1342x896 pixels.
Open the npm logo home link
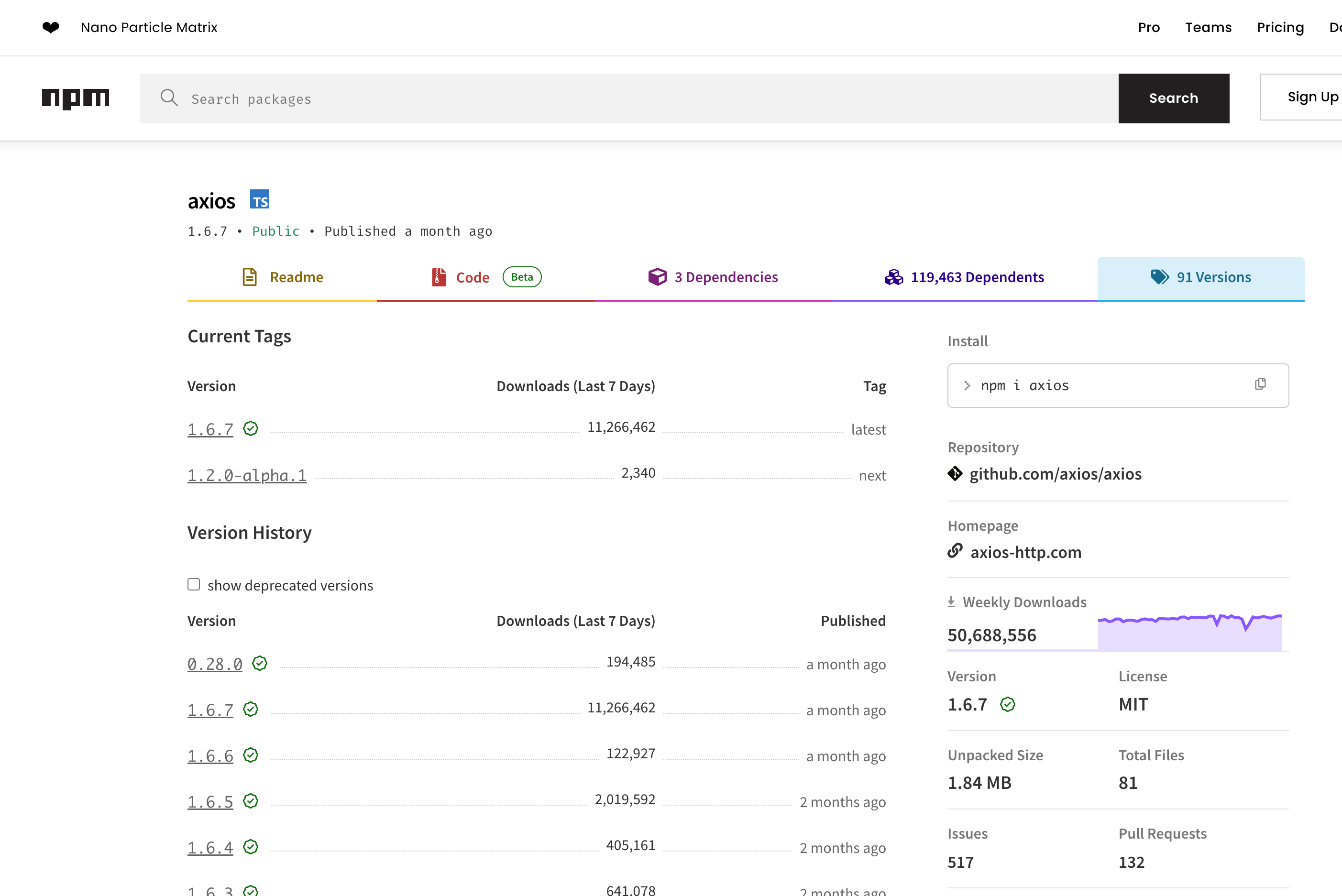[x=76, y=98]
